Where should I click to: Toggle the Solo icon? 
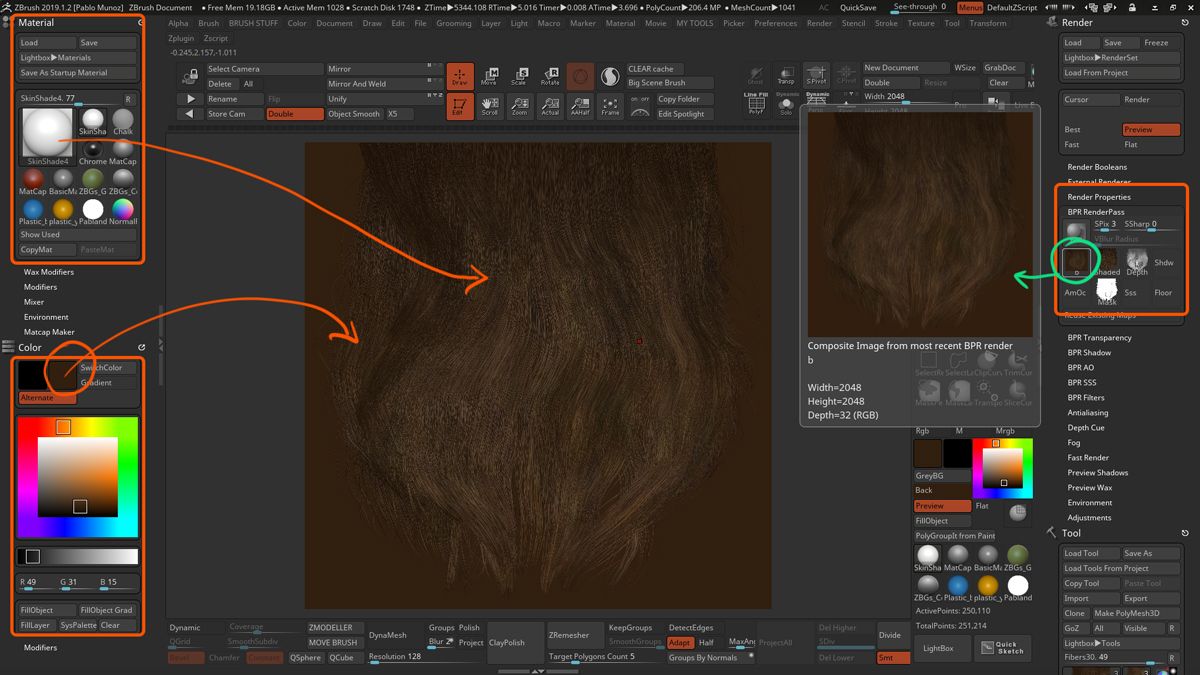(786, 103)
